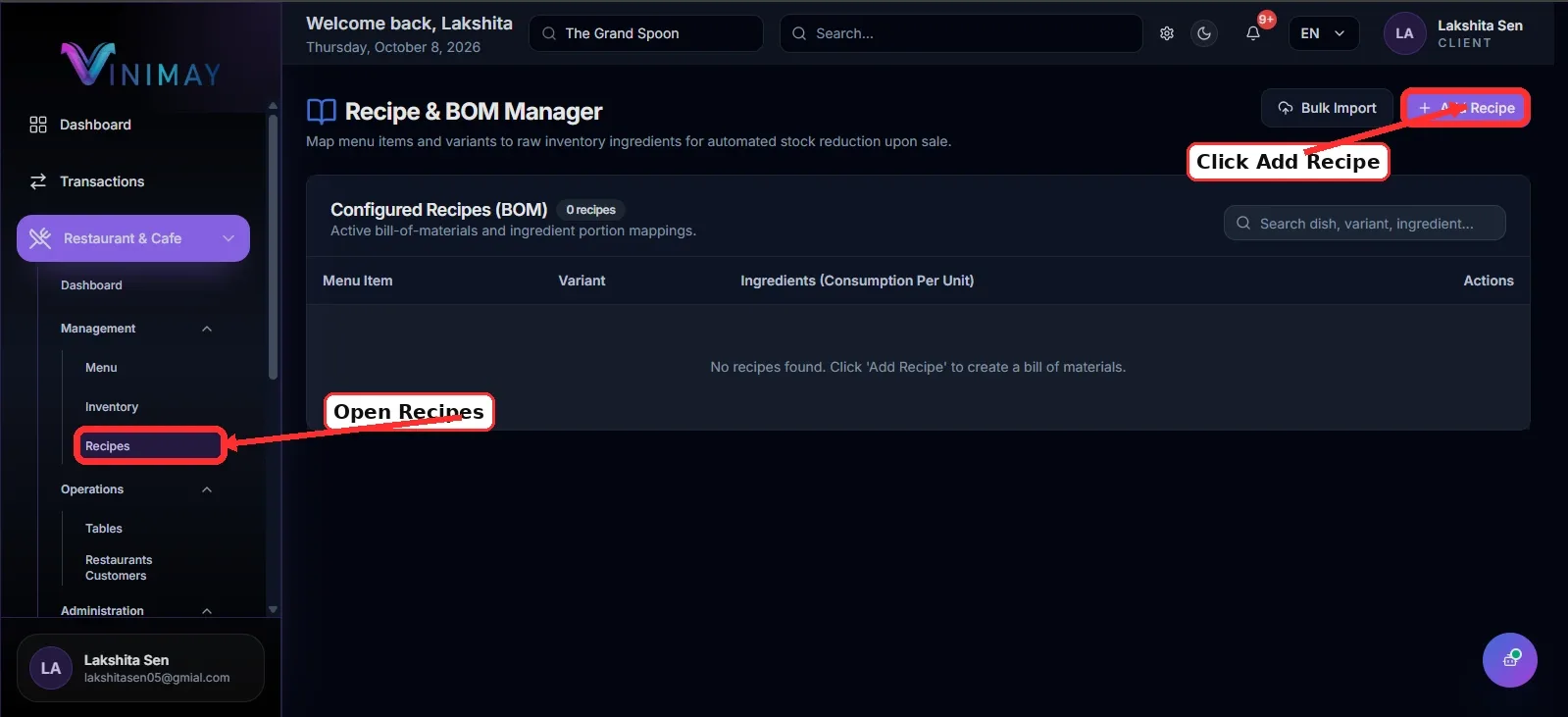This screenshot has height=717, width=1568.
Task: Collapse the Restaurant & Cafe menu chevron
Action: (x=228, y=238)
